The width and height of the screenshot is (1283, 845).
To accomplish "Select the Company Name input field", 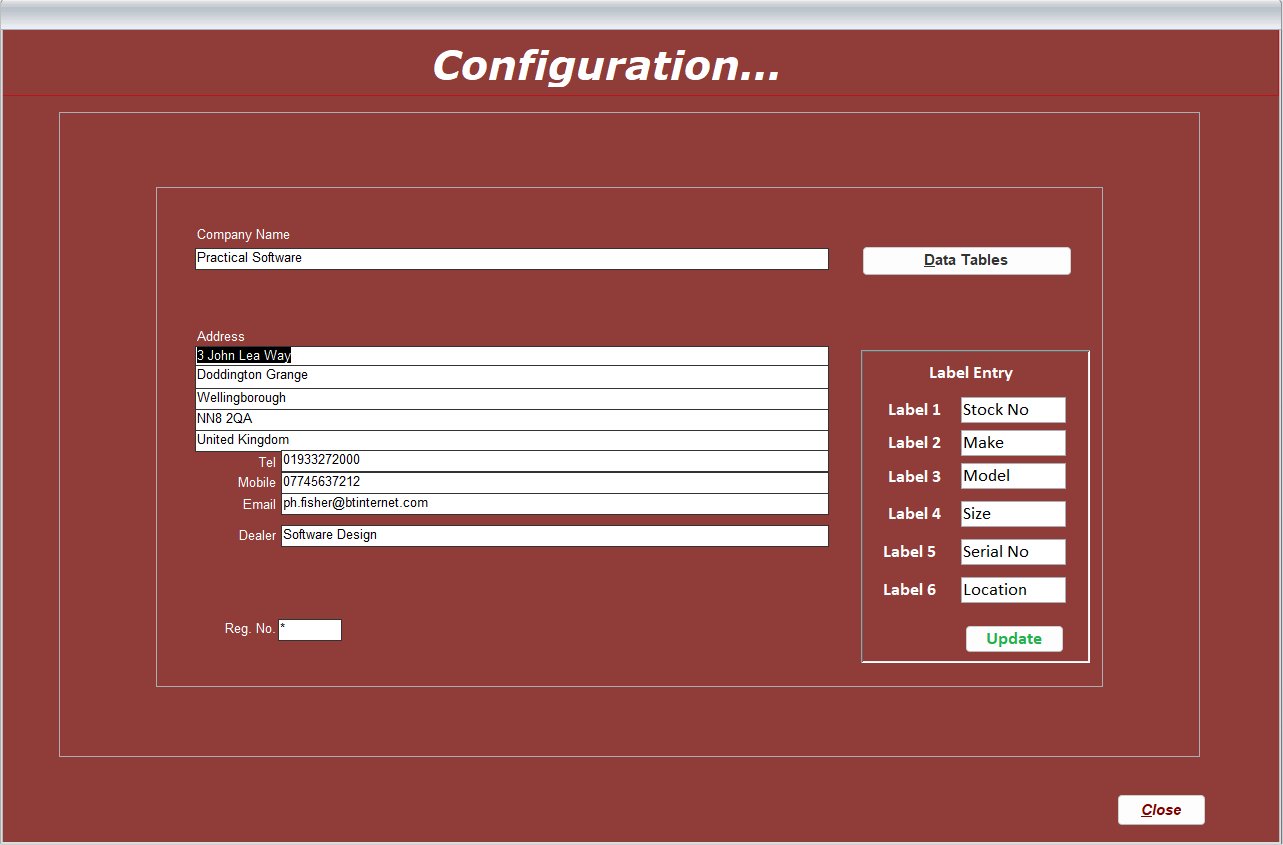I will (511, 258).
